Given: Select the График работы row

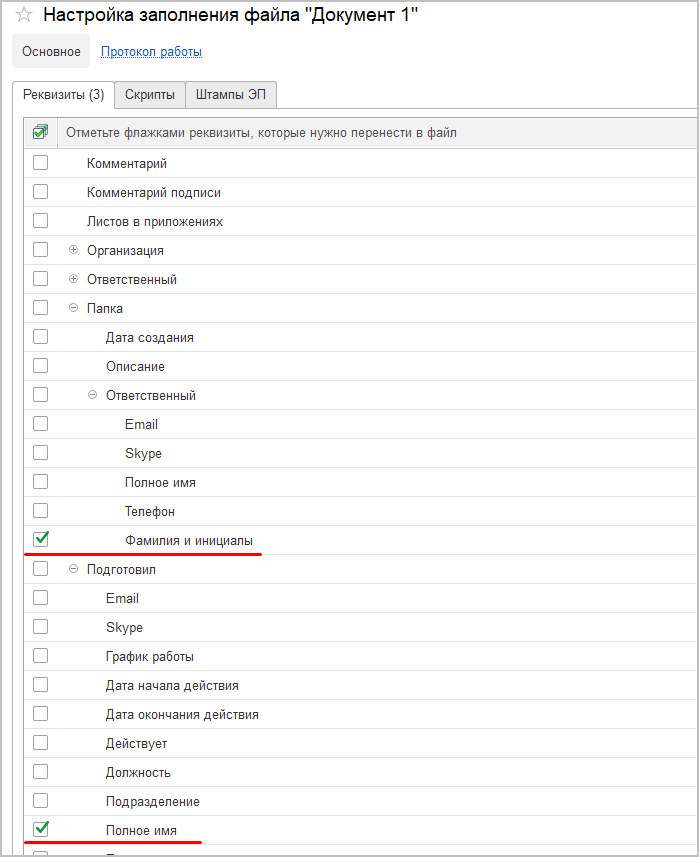Looking at the screenshot, I should [150, 657].
